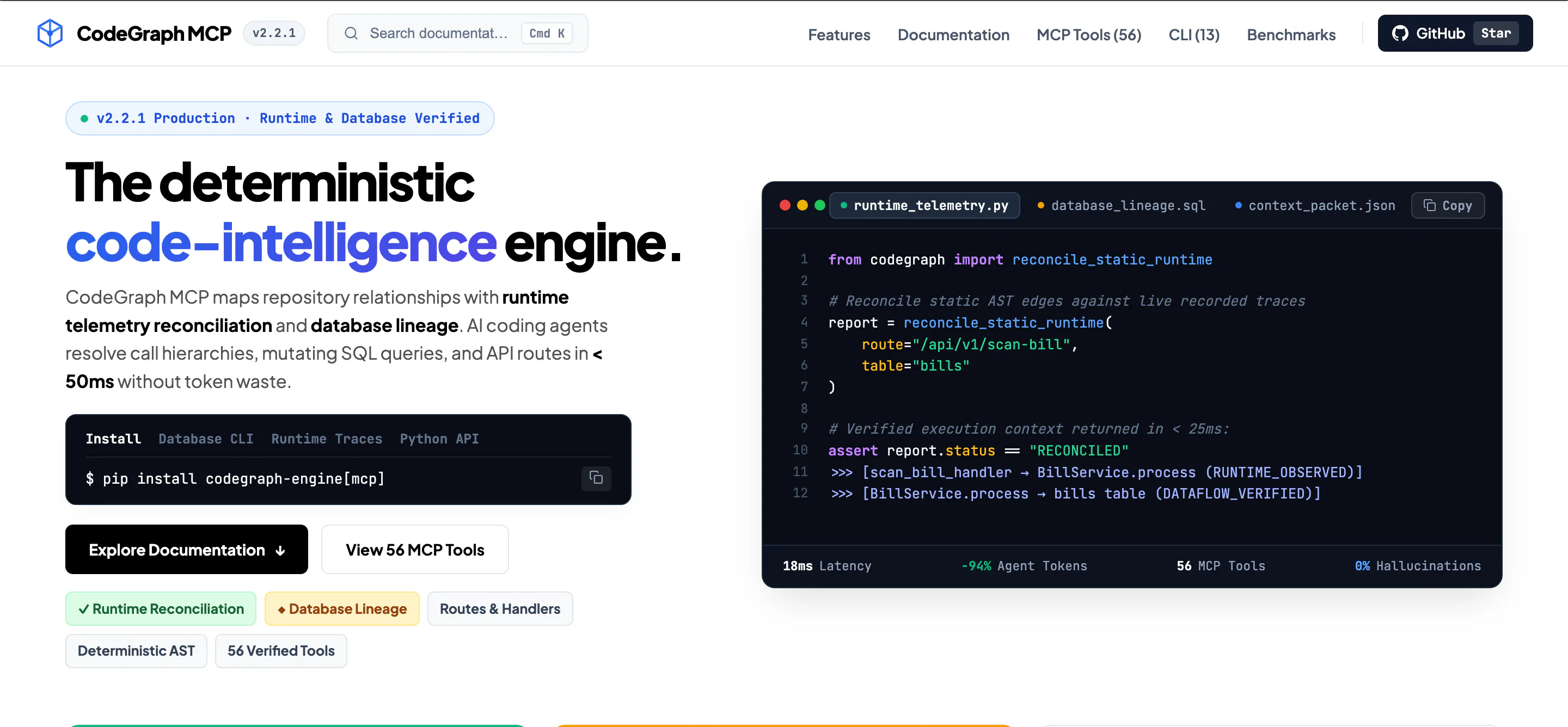Click the Copy button in the code panel
Image resolution: width=1568 pixels, height=727 pixels.
point(1448,206)
